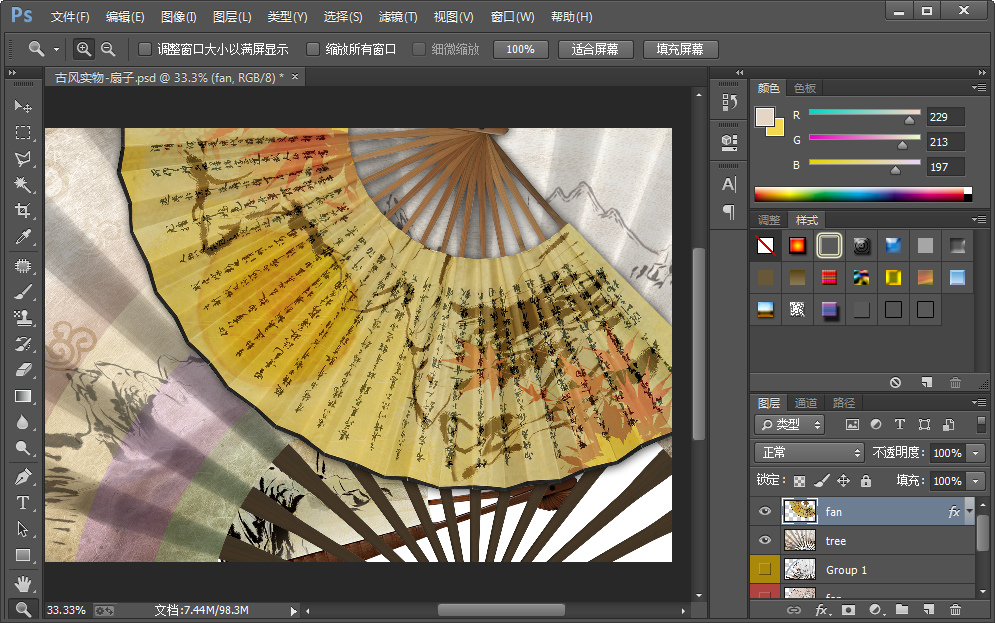Click the Fill Screen (填充屏幕) button
The width and height of the screenshot is (995, 623).
pos(679,49)
